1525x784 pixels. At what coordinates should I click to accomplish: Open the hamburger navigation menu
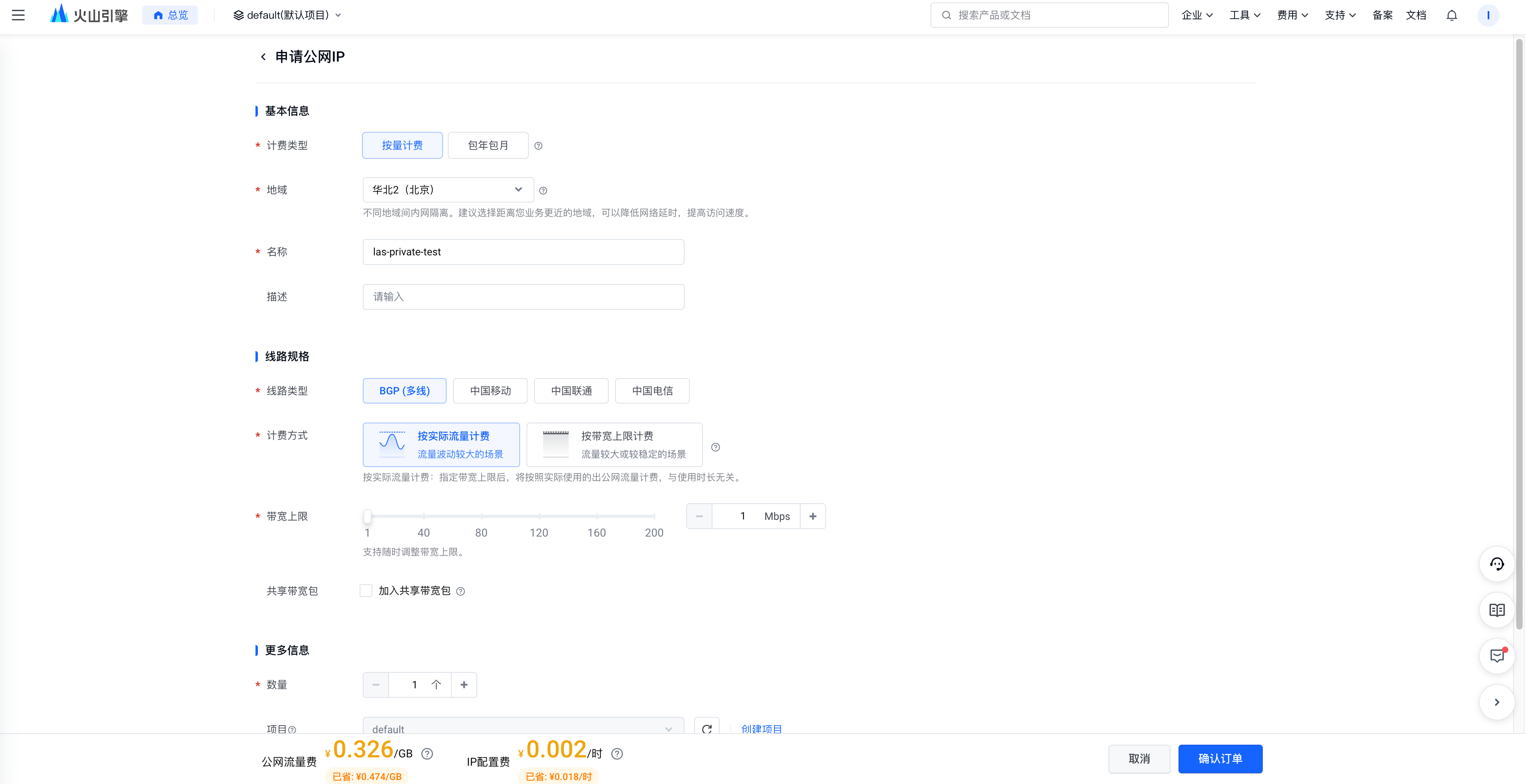click(18, 15)
